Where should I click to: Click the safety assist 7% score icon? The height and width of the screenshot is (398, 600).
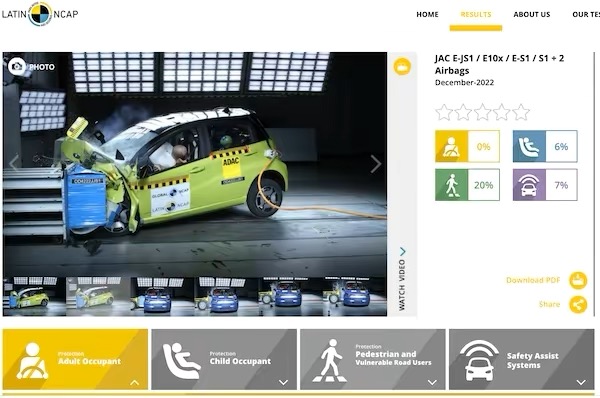[529, 185]
